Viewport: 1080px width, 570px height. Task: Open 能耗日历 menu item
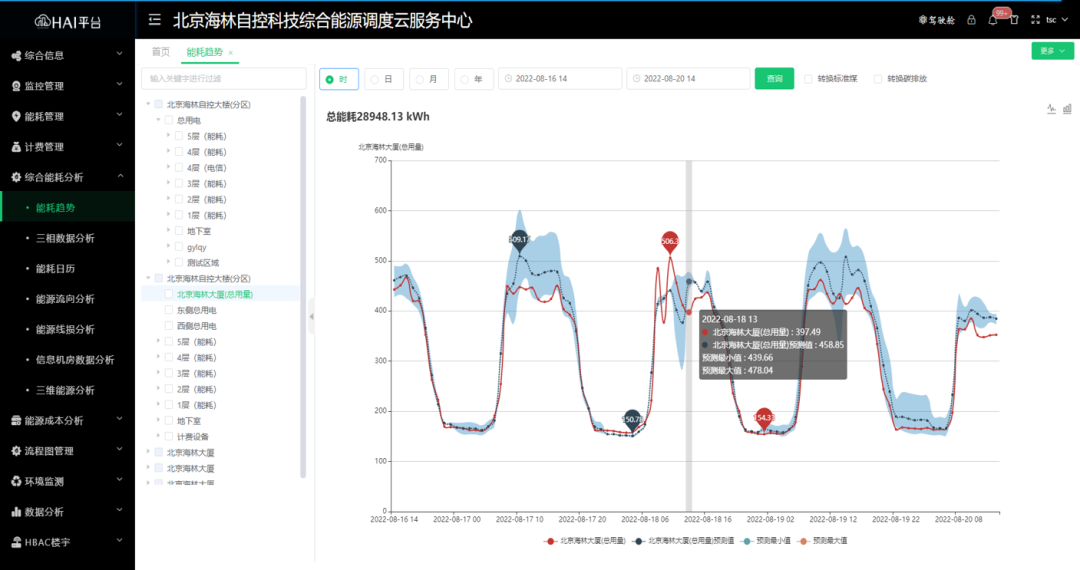click(55, 268)
